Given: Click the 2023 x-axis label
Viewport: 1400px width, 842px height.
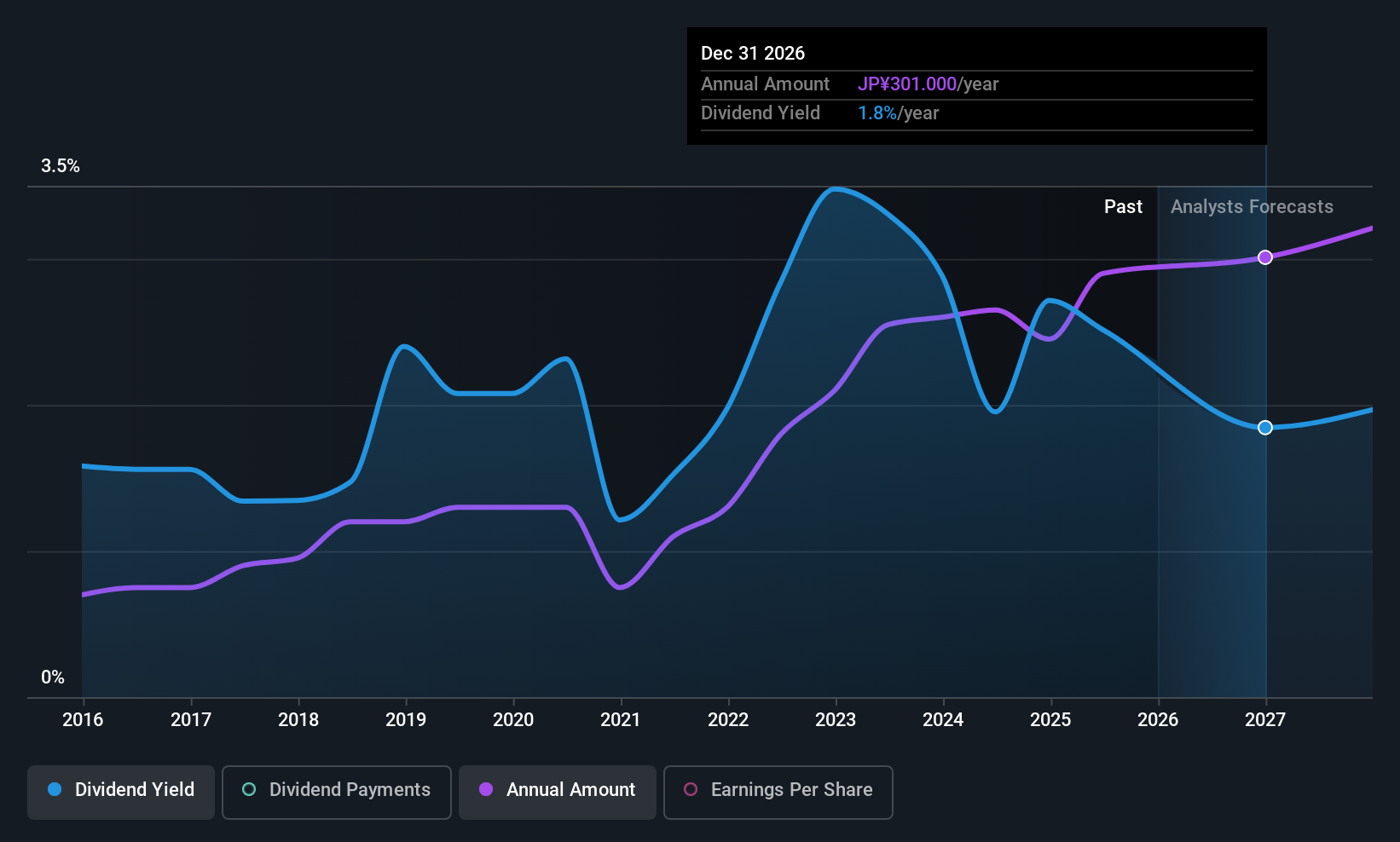Looking at the screenshot, I should click(x=836, y=720).
